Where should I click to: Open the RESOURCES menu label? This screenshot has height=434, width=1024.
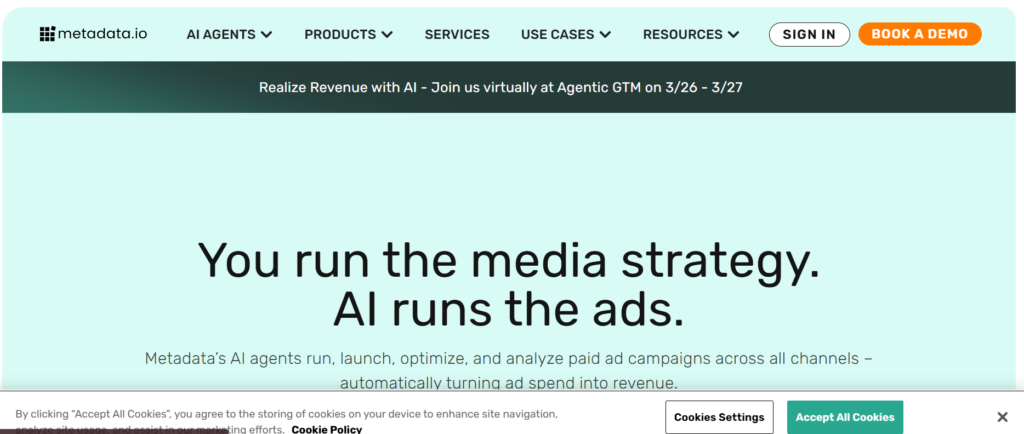pyautogui.click(x=683, y=34)
